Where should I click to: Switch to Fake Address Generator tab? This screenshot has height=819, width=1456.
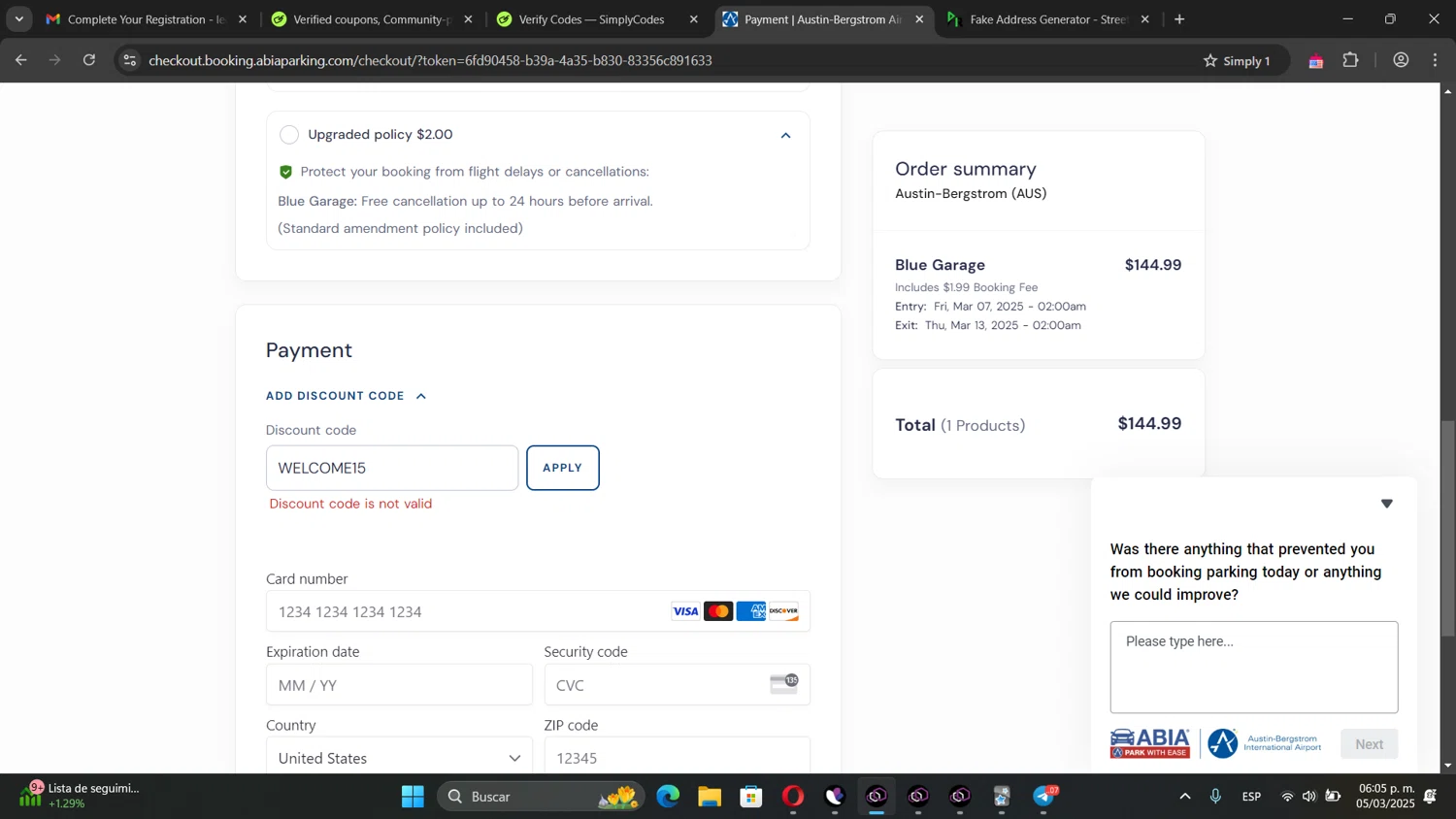[1048, 19]
